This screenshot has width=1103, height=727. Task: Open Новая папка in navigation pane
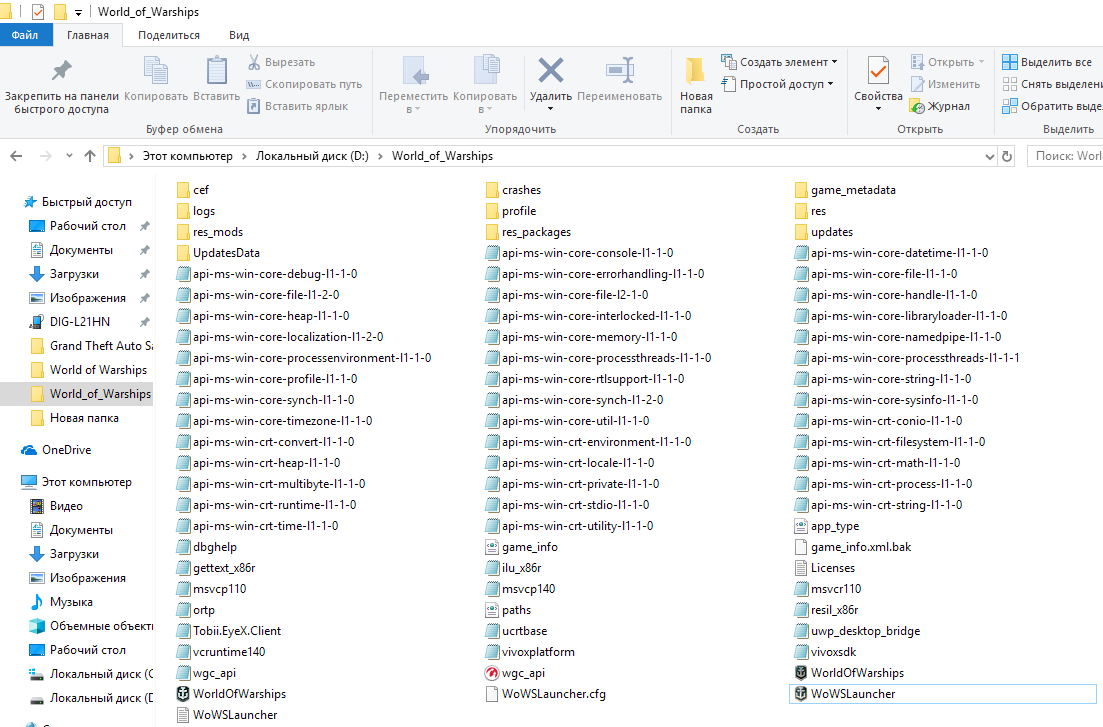click(75, 417)
